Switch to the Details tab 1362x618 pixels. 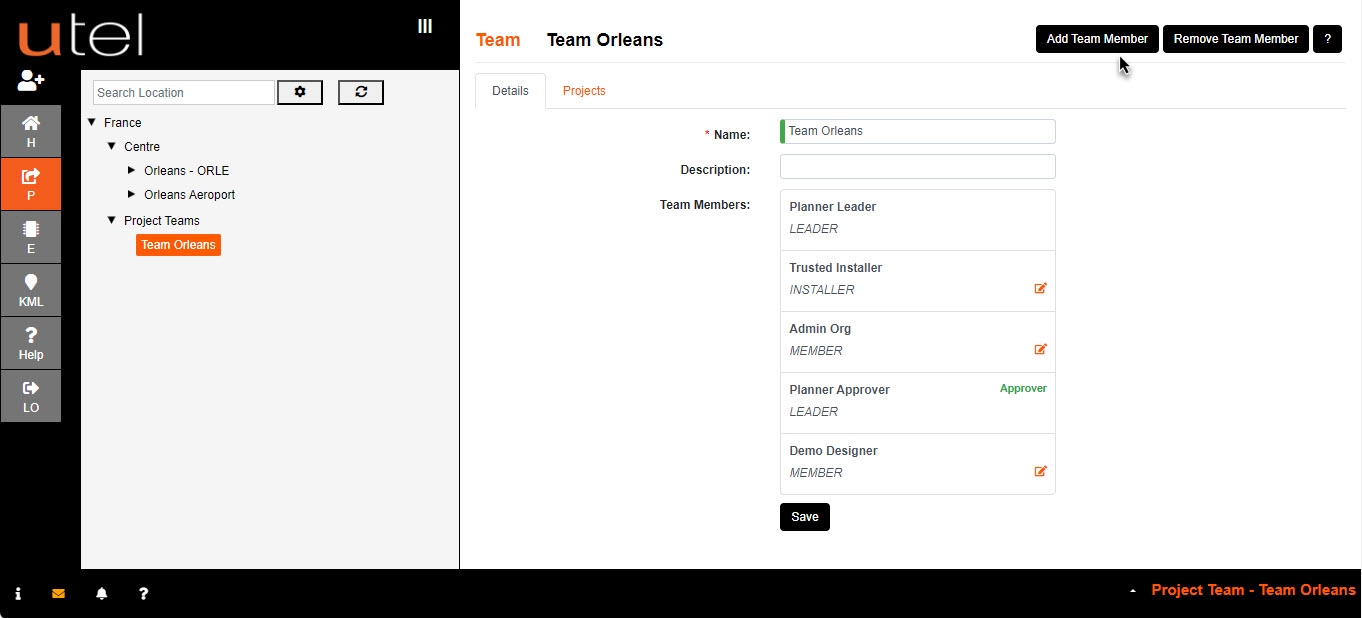pos(510,91)
